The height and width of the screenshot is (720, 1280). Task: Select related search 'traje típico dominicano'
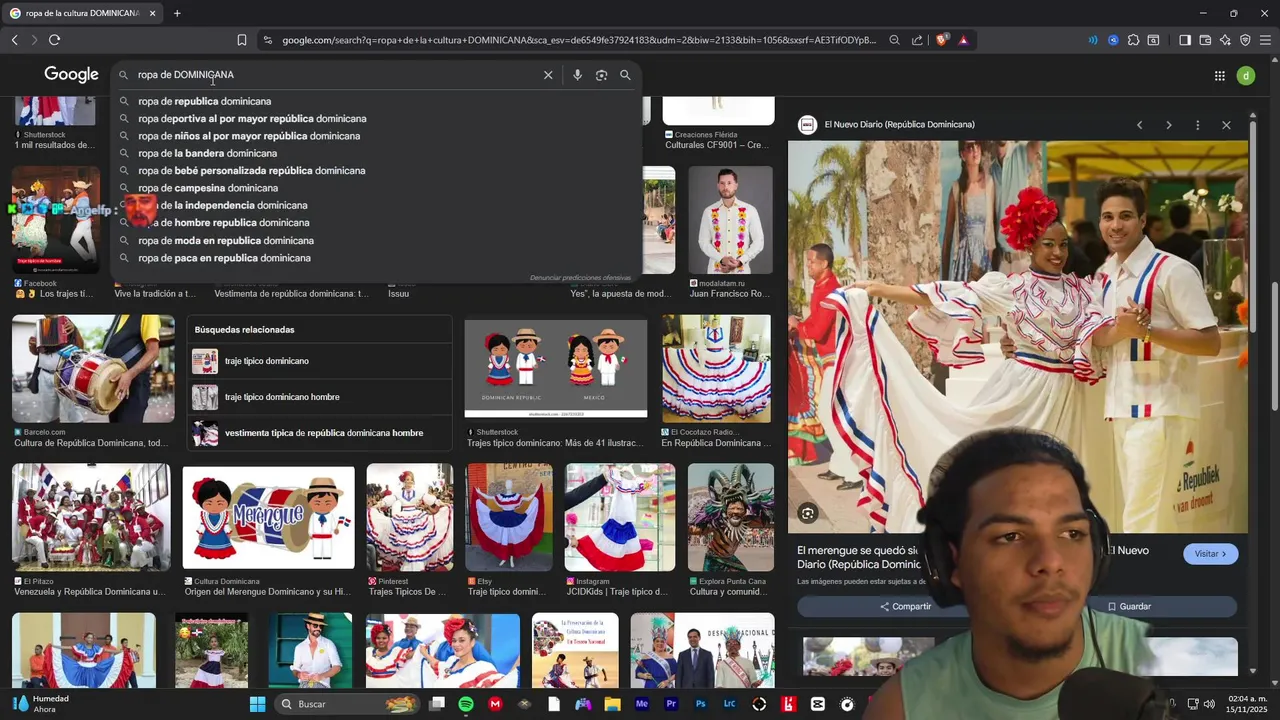pos(319,361)
